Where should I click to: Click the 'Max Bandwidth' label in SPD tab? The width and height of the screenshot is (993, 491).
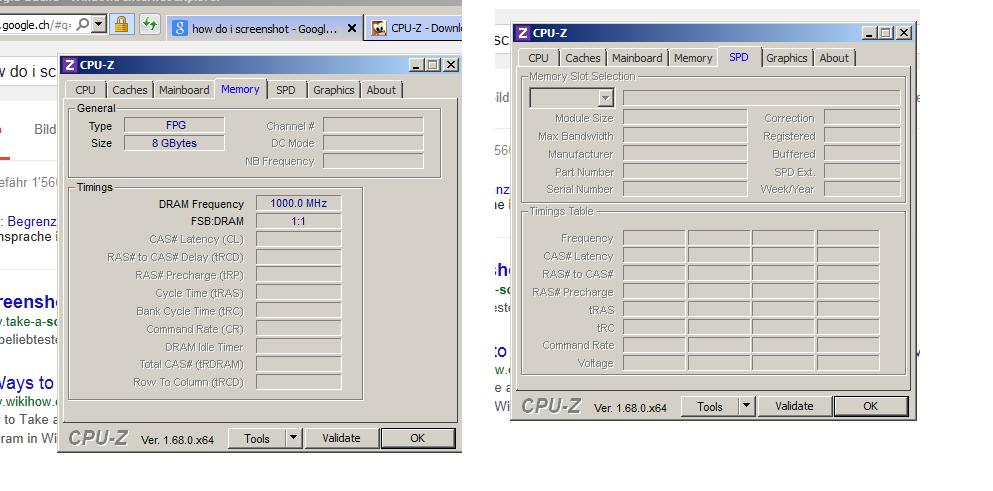coord(576,136)
